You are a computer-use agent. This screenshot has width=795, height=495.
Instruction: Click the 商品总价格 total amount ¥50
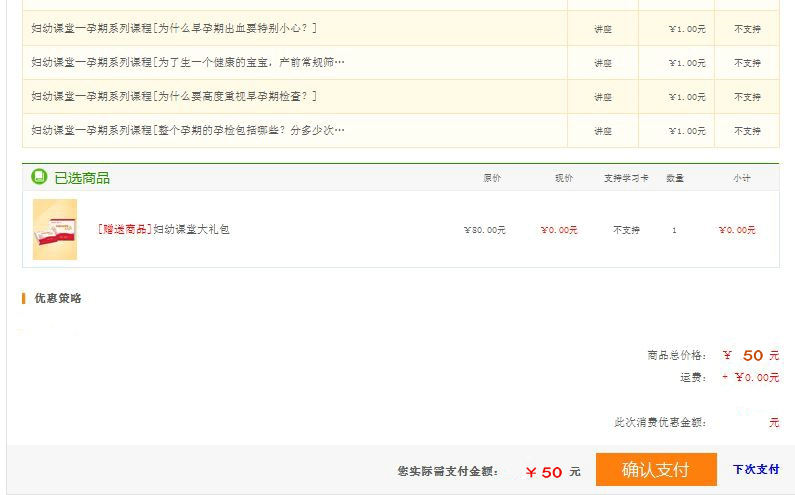[750, 355]
